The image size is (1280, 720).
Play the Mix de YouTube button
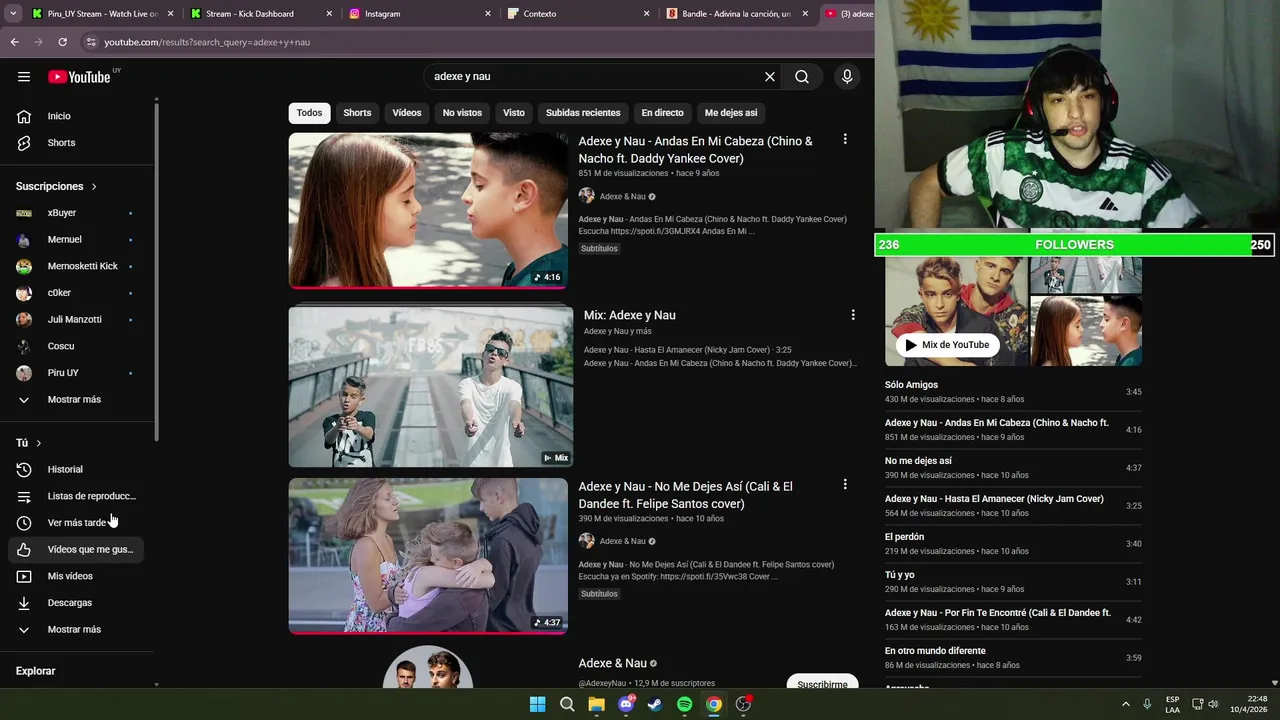947,345
